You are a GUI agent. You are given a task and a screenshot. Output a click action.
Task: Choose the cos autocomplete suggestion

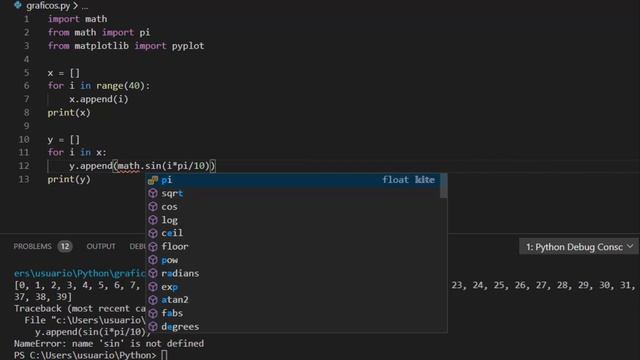click(293, 207)
